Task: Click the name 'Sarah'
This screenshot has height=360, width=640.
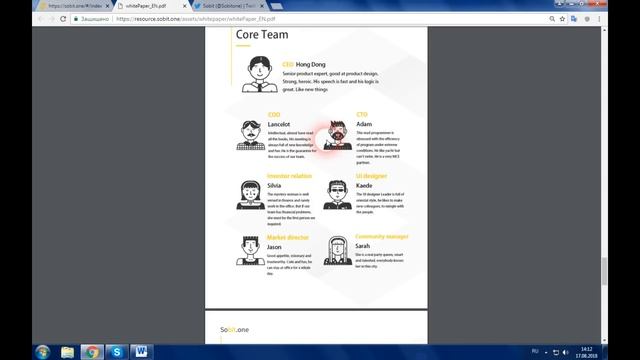Action: 362,246
